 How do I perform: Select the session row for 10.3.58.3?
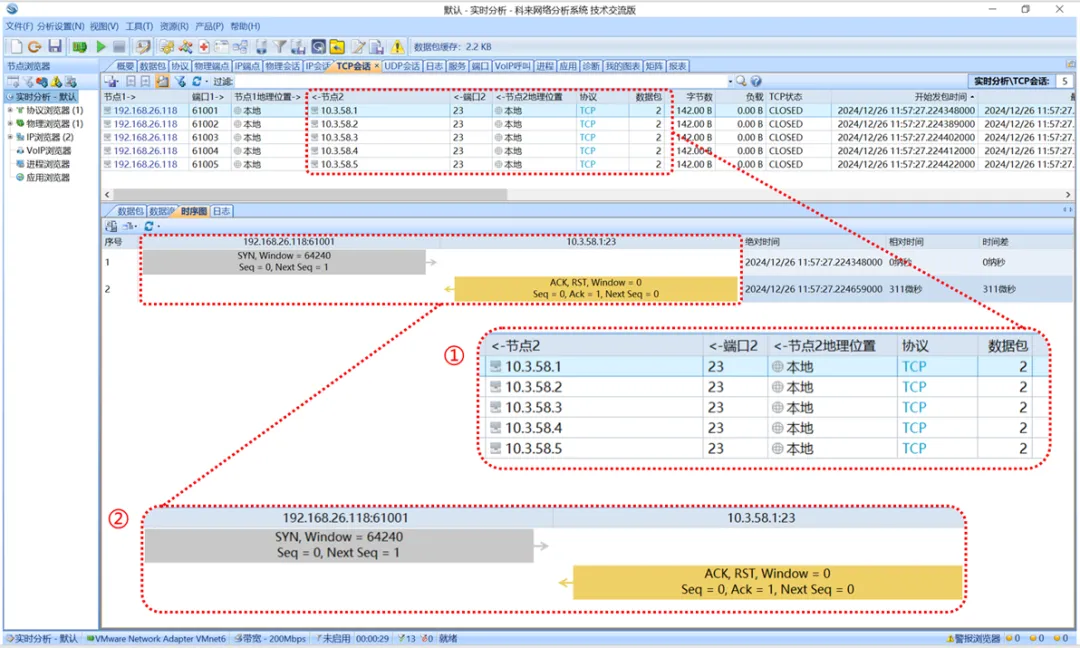pyautogui.click(x=340, y=137)
